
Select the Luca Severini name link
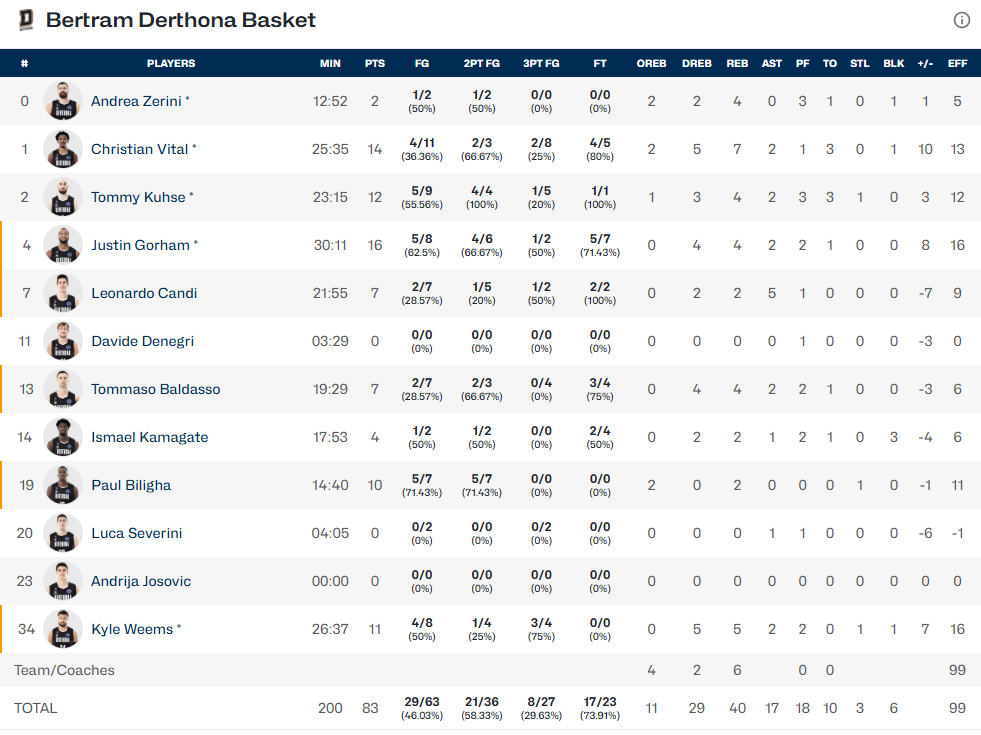coord(136,533)
